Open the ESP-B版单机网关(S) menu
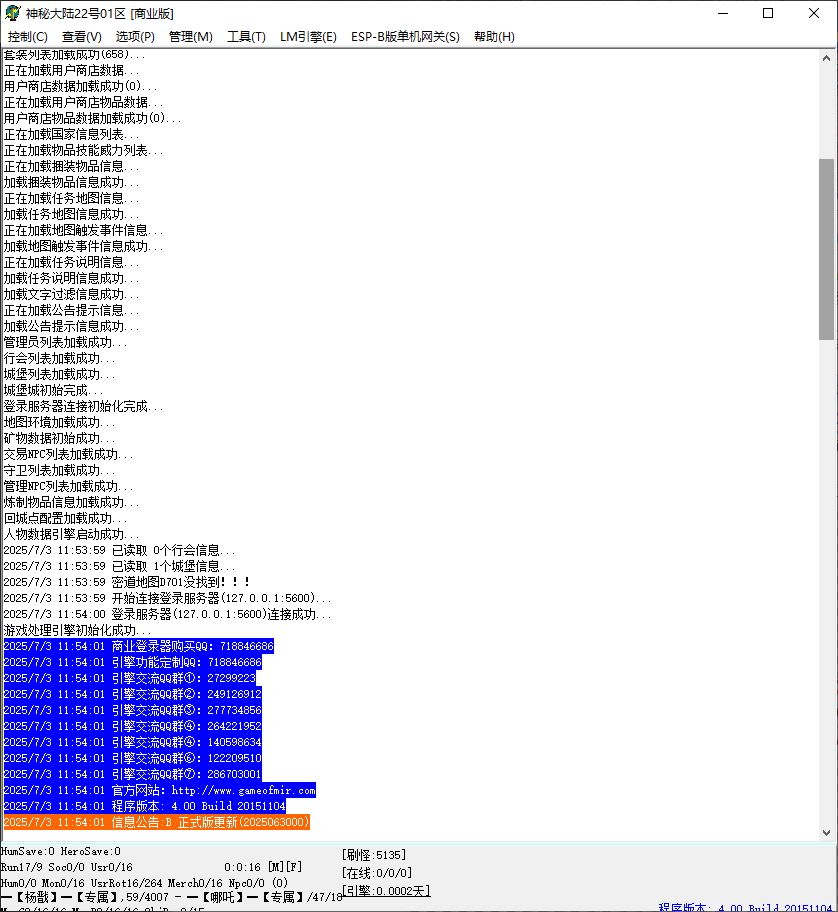Image resolution: width=838 pixels, height=912 pixels. click(405, 37)
